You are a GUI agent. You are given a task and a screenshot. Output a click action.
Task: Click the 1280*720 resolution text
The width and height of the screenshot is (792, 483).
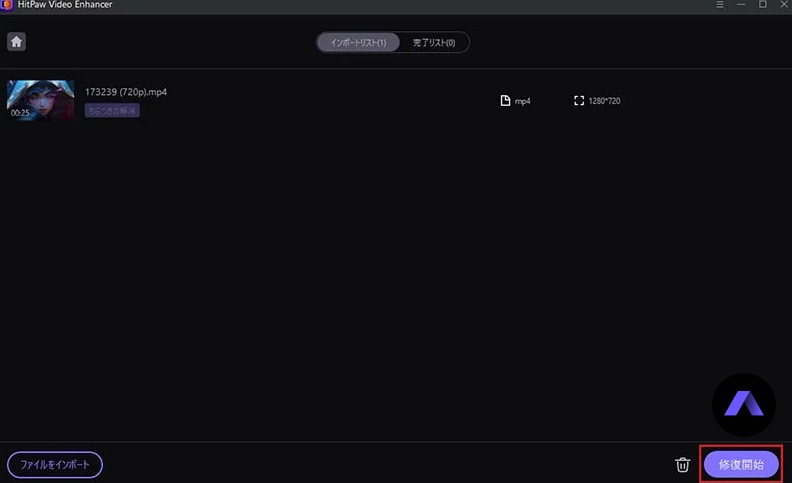[605, 101]
